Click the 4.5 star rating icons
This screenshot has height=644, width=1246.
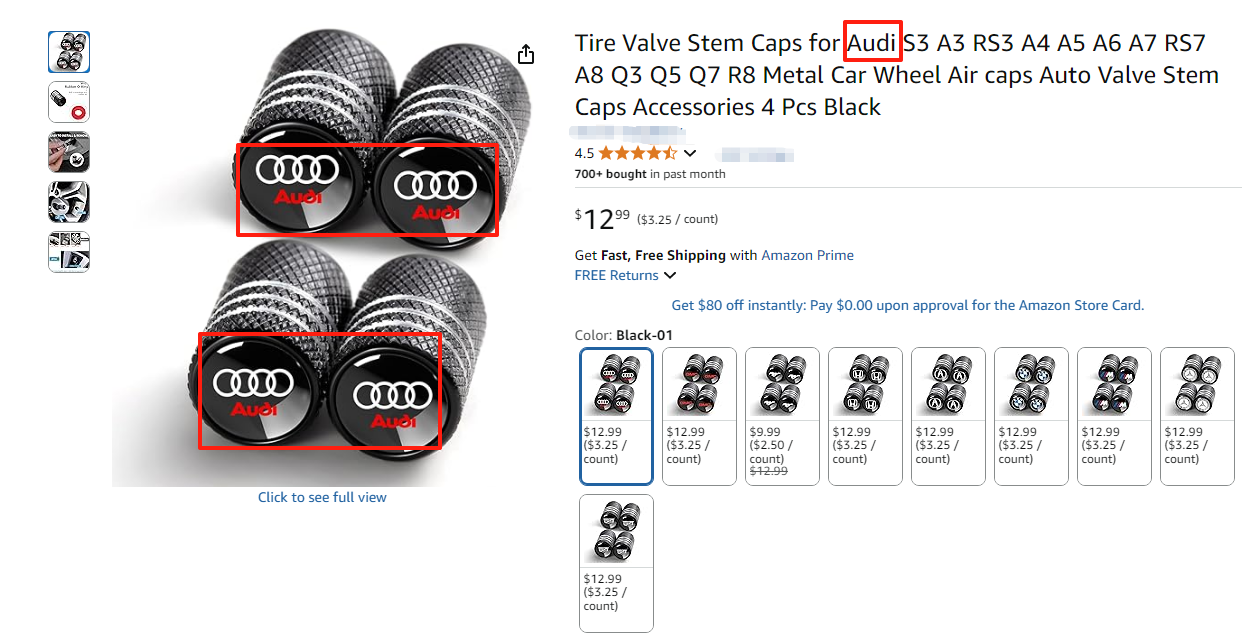pyautogui.click(x=637, y=154)
